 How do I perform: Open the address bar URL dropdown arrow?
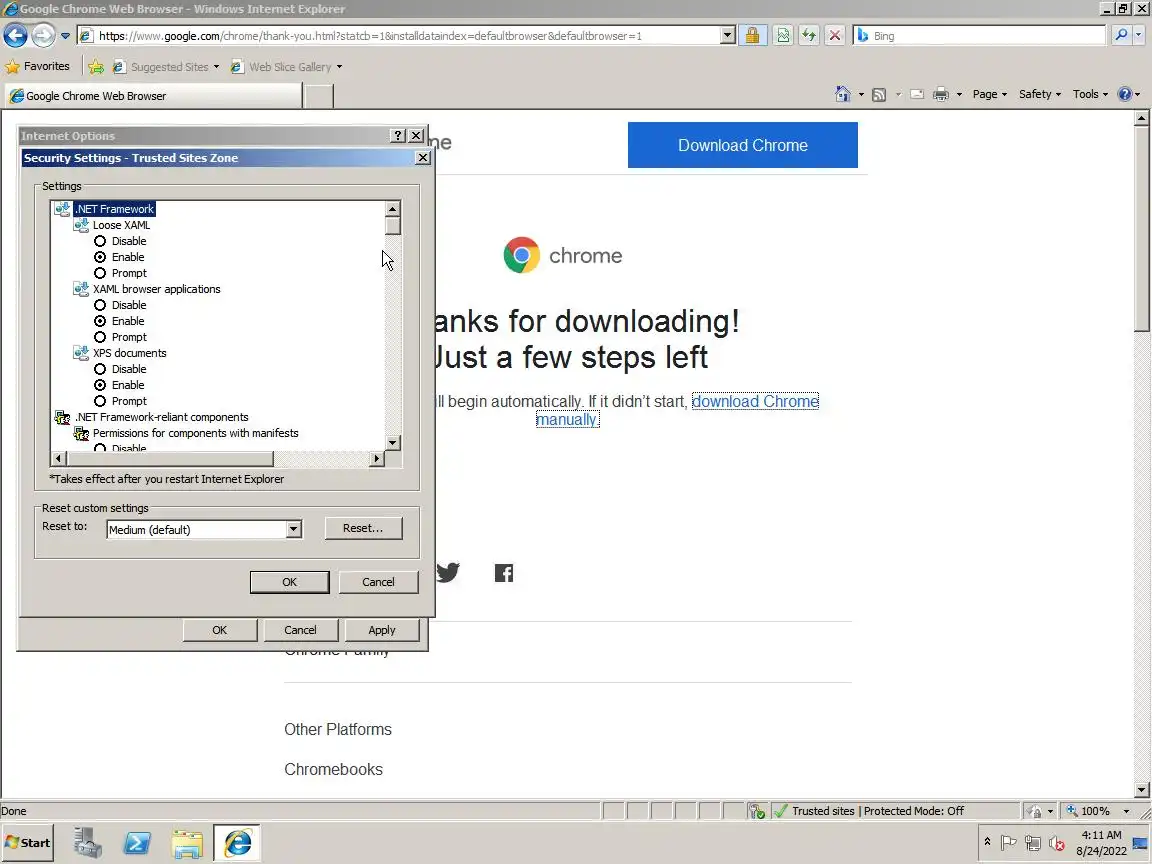coord(727,35)
